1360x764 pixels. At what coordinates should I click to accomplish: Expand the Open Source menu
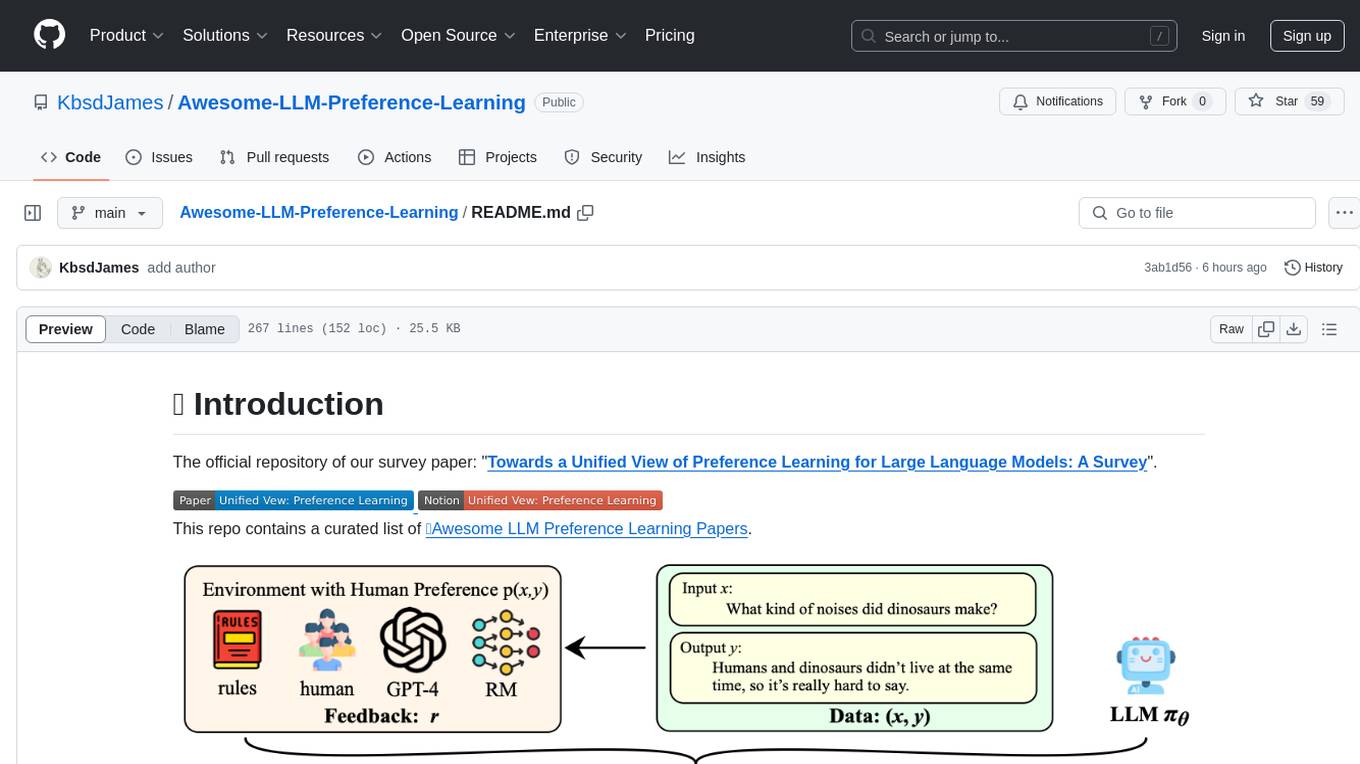point(457,35)
